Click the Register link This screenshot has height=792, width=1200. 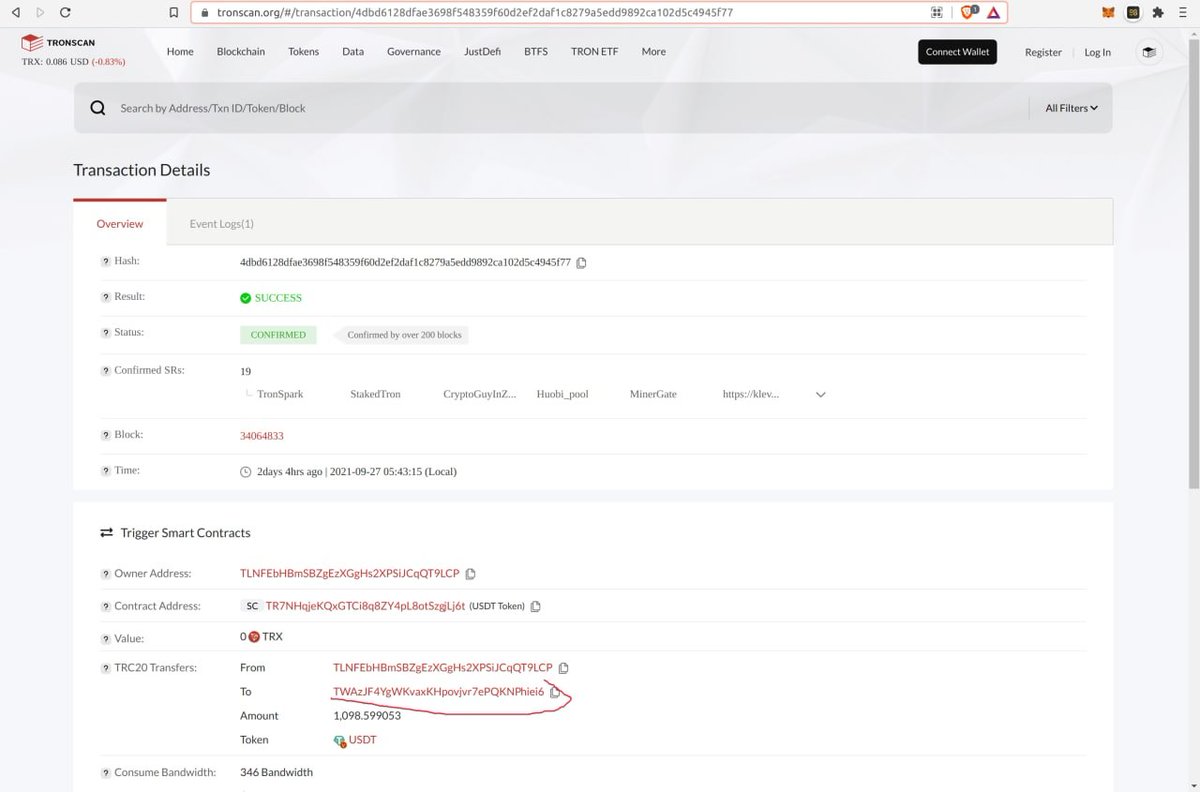(x=1043, y=52)
